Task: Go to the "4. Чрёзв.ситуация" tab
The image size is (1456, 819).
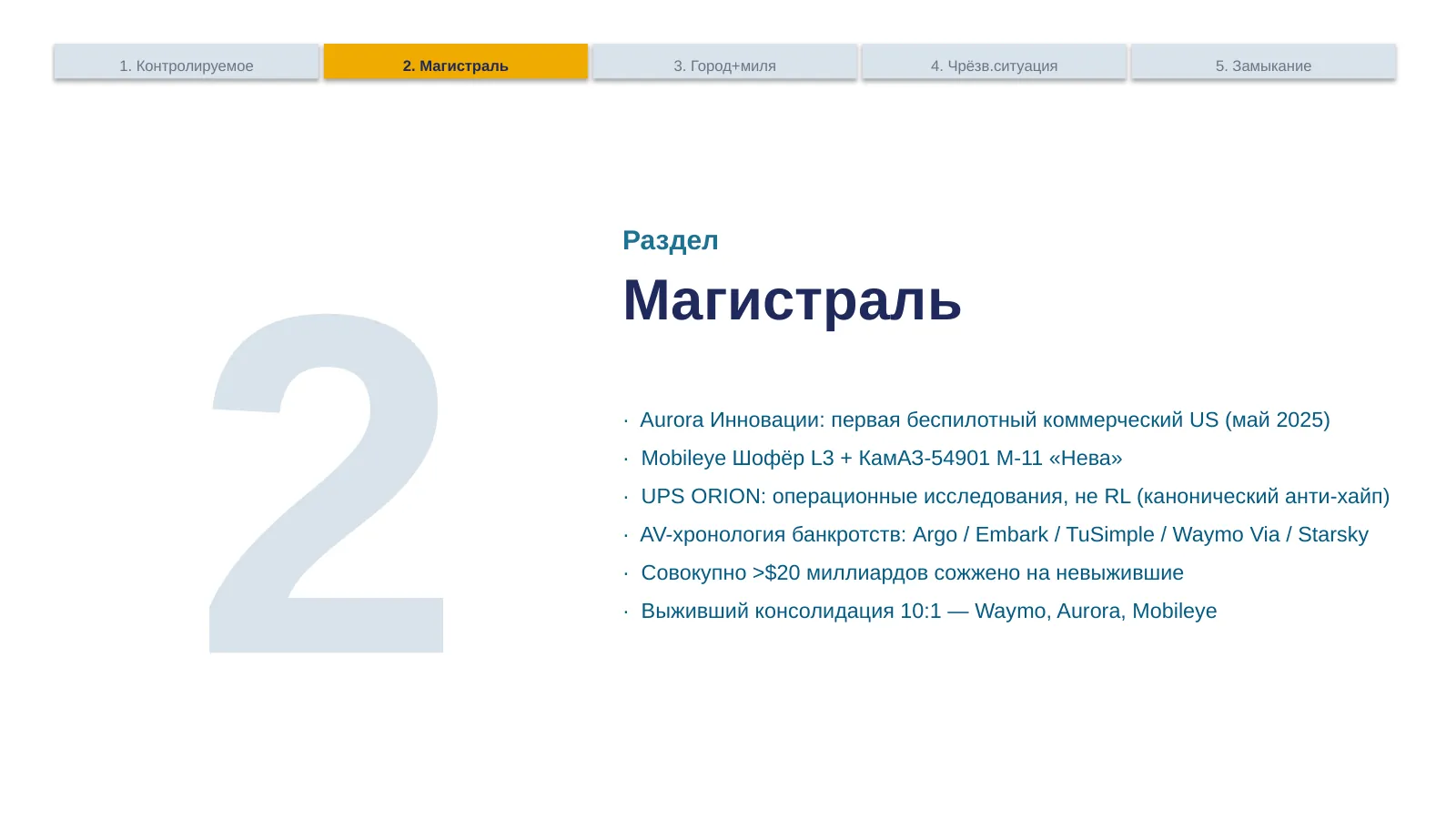Action: tap(994, 62)
